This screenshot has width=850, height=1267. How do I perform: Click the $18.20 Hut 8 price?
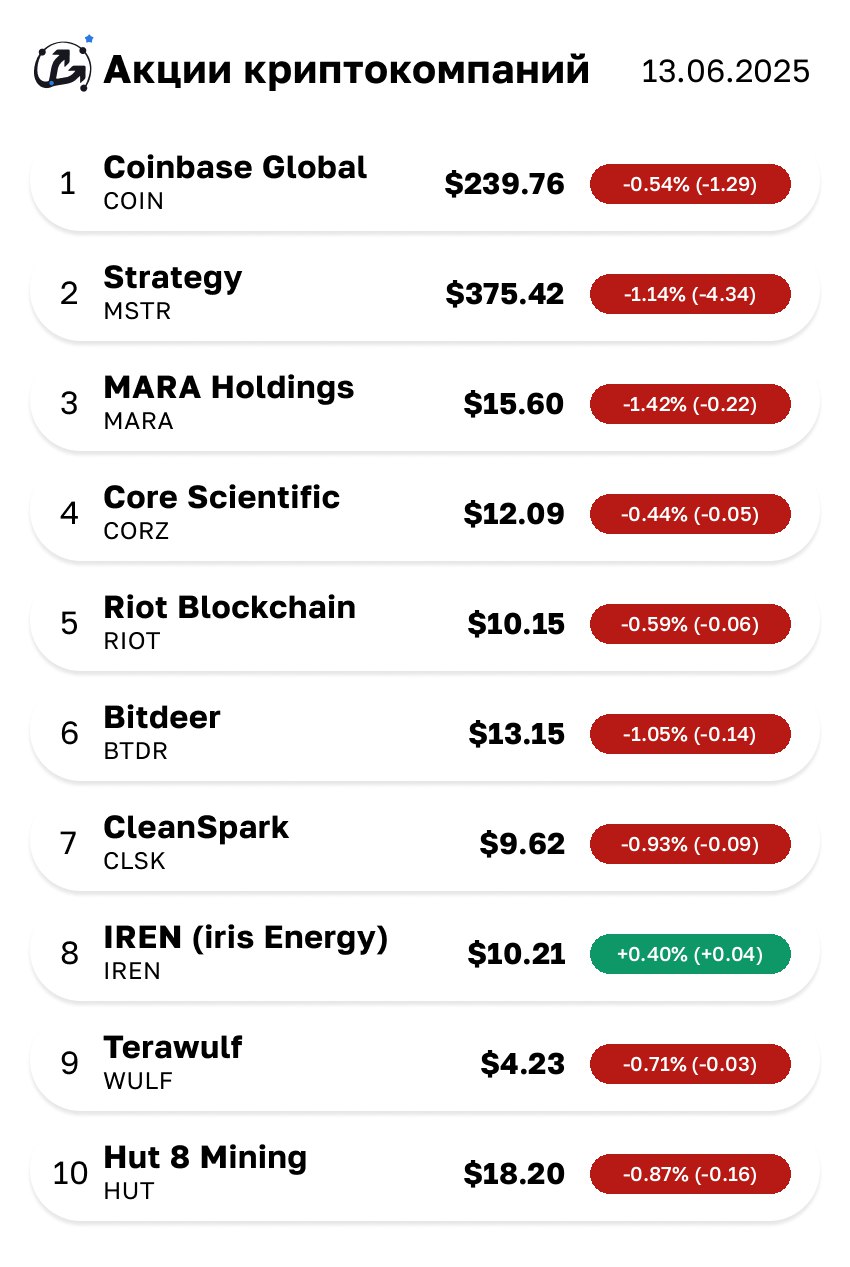point(514,1174)
